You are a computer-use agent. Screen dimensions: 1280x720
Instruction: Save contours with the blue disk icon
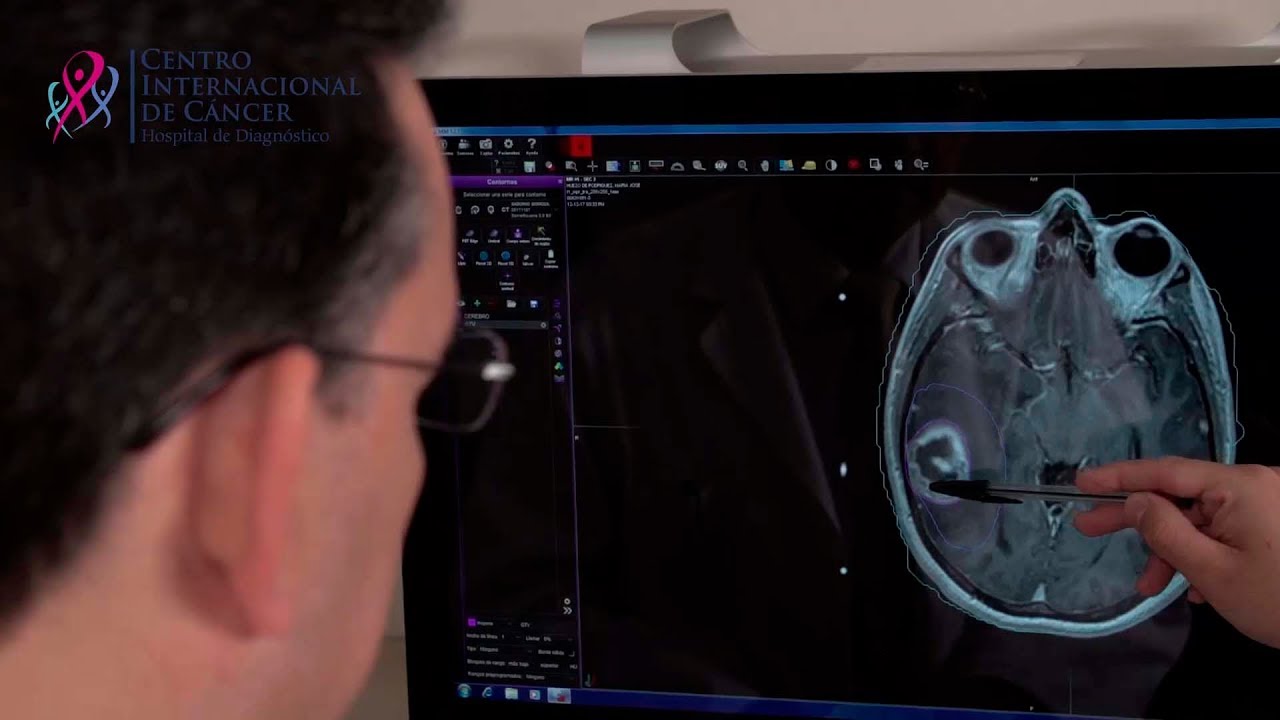pos(534,303)
